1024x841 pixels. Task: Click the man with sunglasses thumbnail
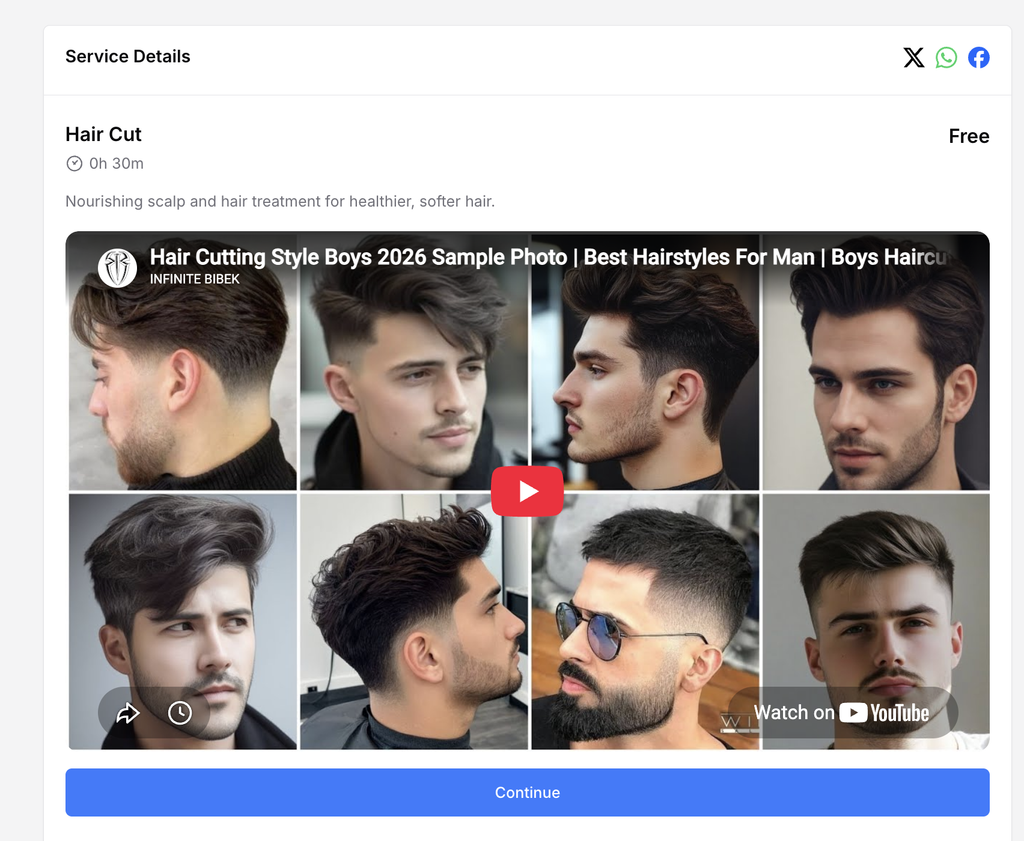pos(645,621)
